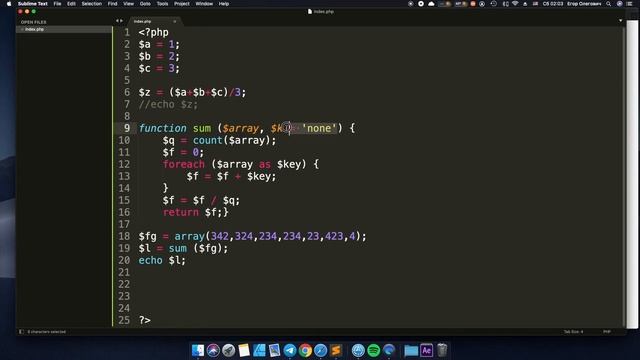The image size is (640, 360).
Task: Click the Siri icon in menu bar
Action: coord(620,4)
